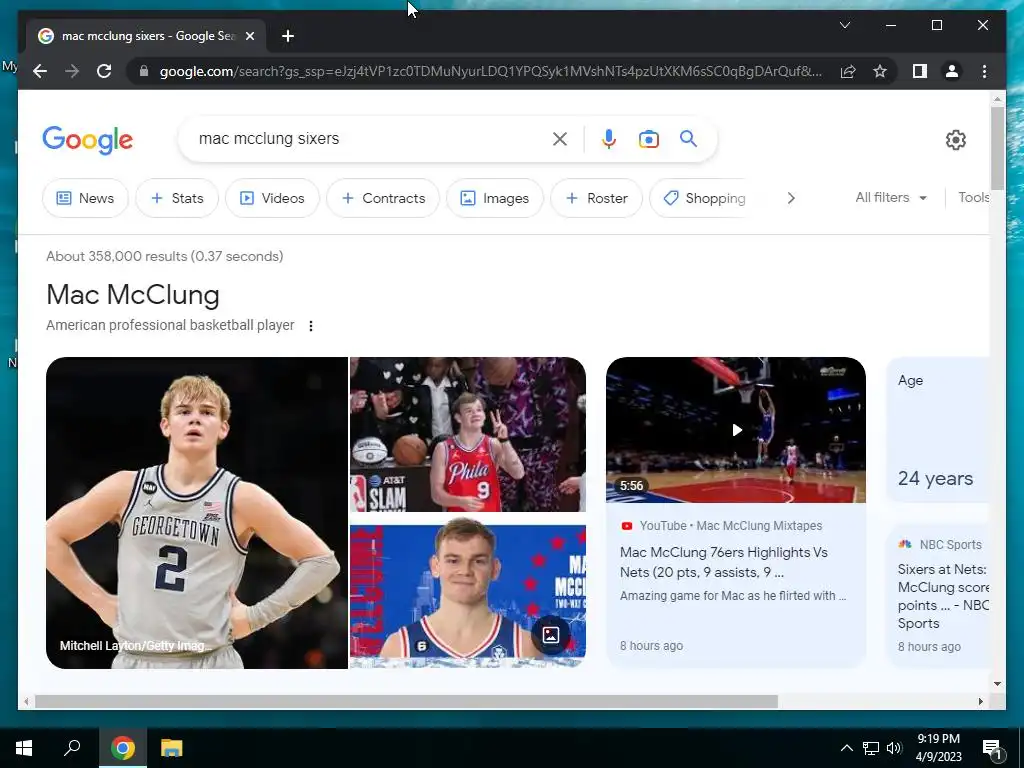
Task: Add Contracts to the search
Action: click(x=383, y=198)
